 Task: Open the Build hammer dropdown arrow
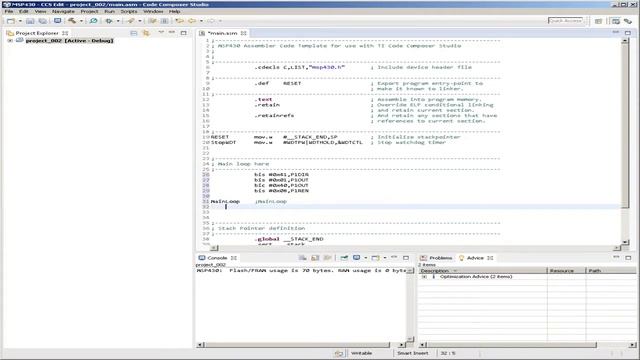[x=81, y=21]
